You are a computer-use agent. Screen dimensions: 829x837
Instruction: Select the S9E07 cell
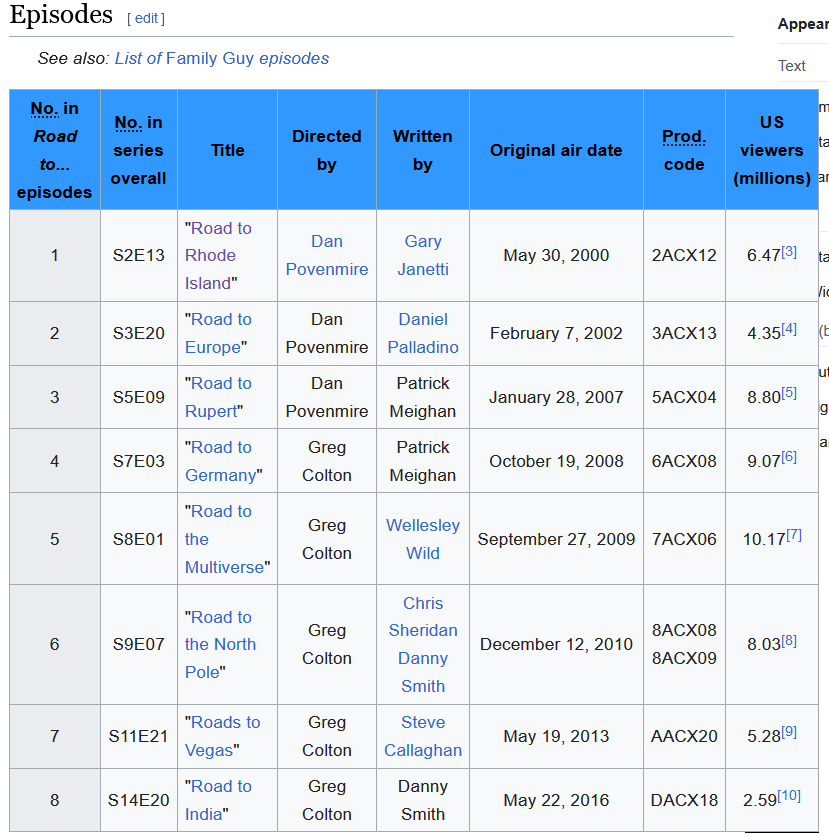click(138, 644)
